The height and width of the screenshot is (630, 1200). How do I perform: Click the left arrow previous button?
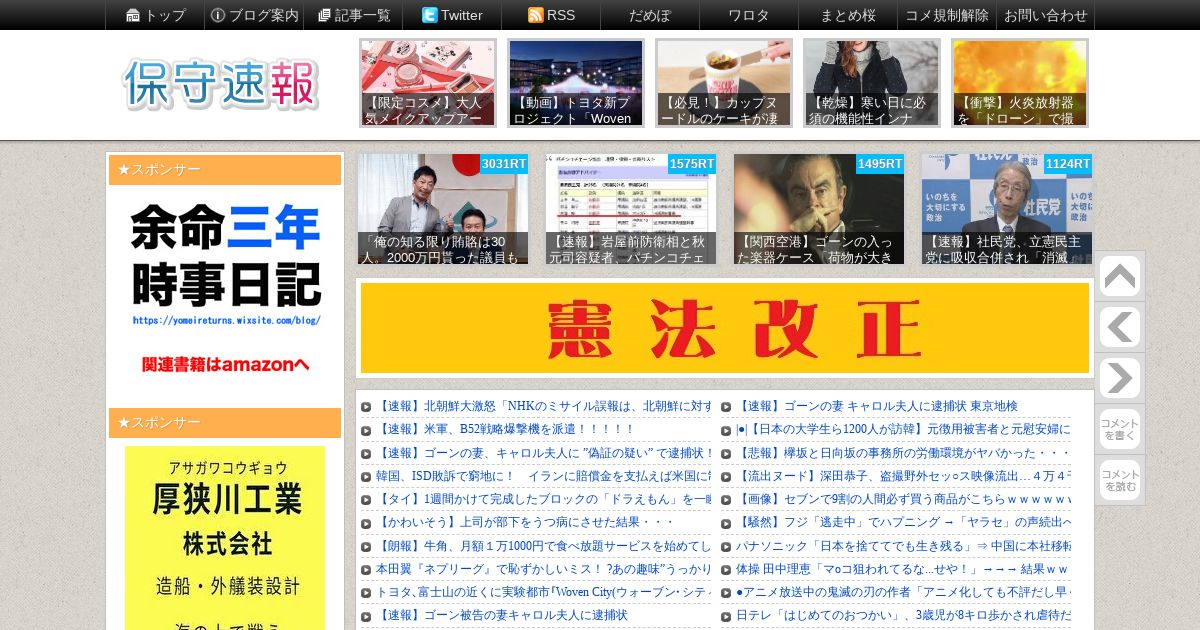(1120, 327)
